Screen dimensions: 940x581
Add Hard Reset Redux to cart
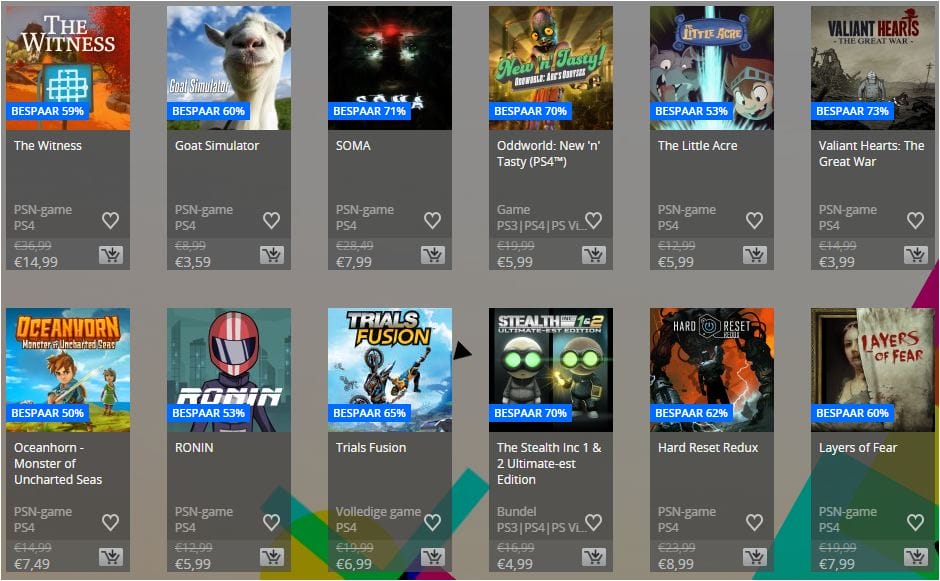point(755,557)
